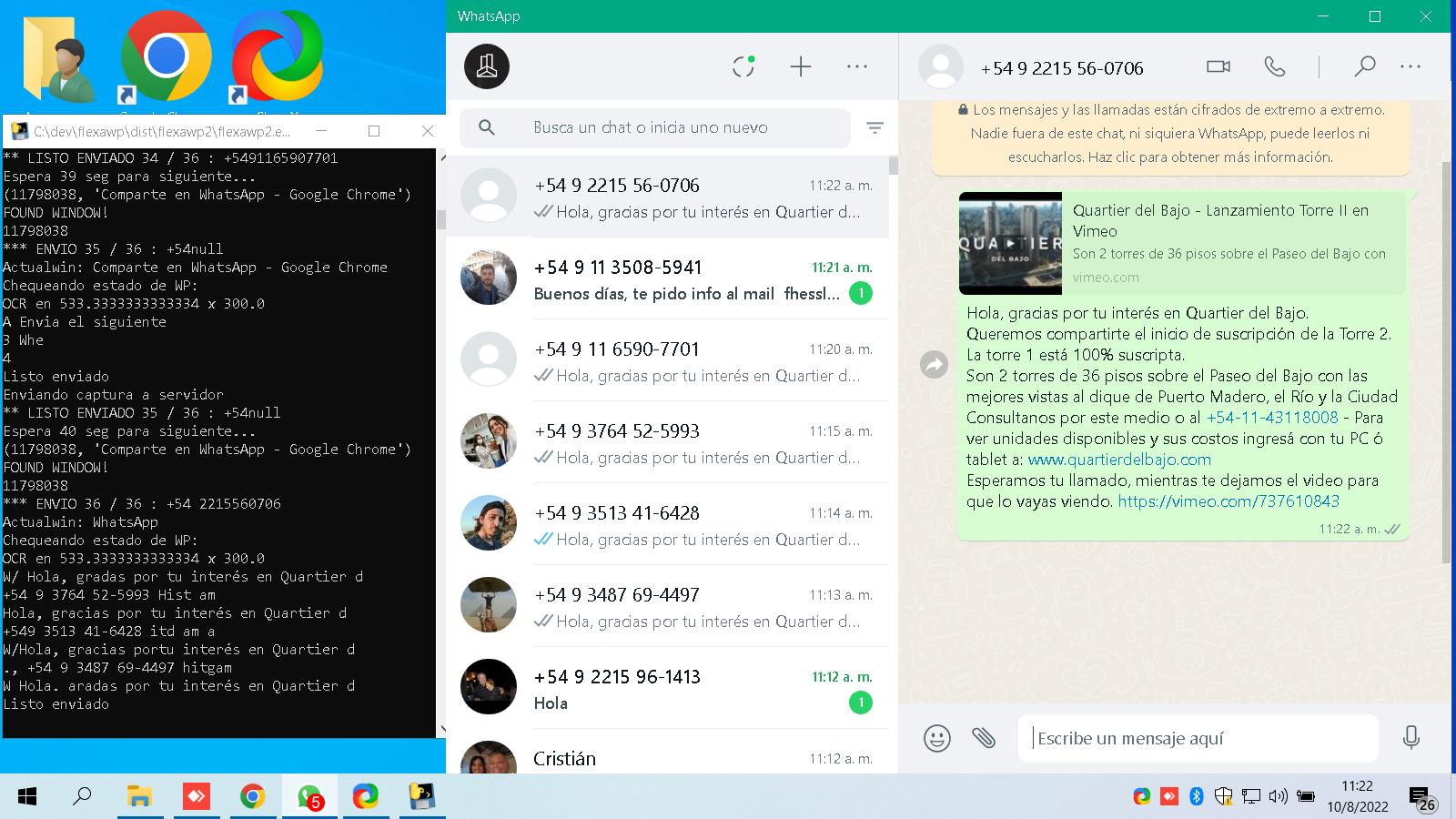Open contact avatar in conversation header

pos(941,67)
